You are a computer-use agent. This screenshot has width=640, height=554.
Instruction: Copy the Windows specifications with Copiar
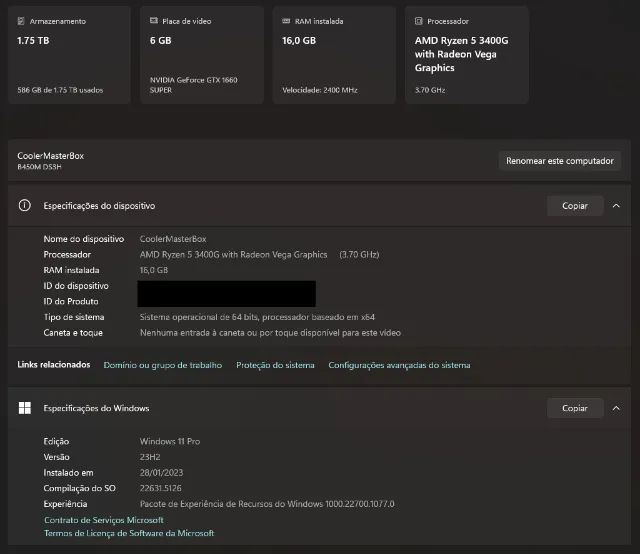coord(575,408)
